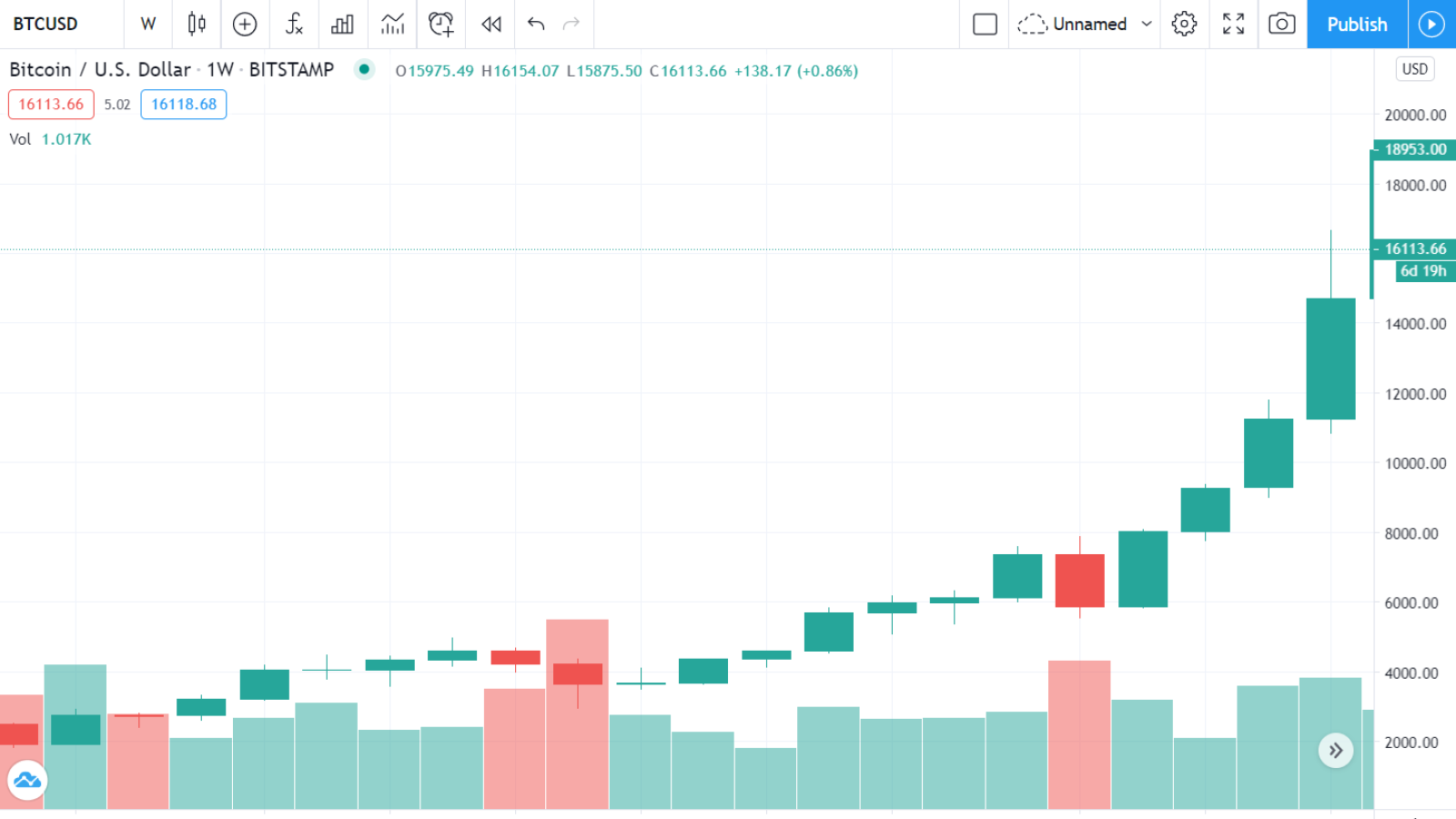Click the current price label 16113.66 on axis

(x=1415, y=248)
